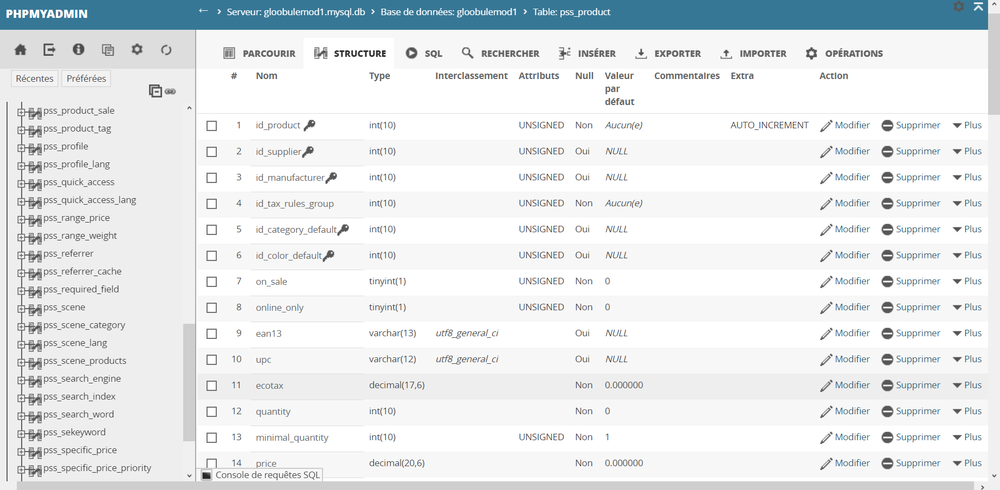Check the online_only row checkbox
The height and width of the screenshot is (490, 1000).
(x=212, y=308)
